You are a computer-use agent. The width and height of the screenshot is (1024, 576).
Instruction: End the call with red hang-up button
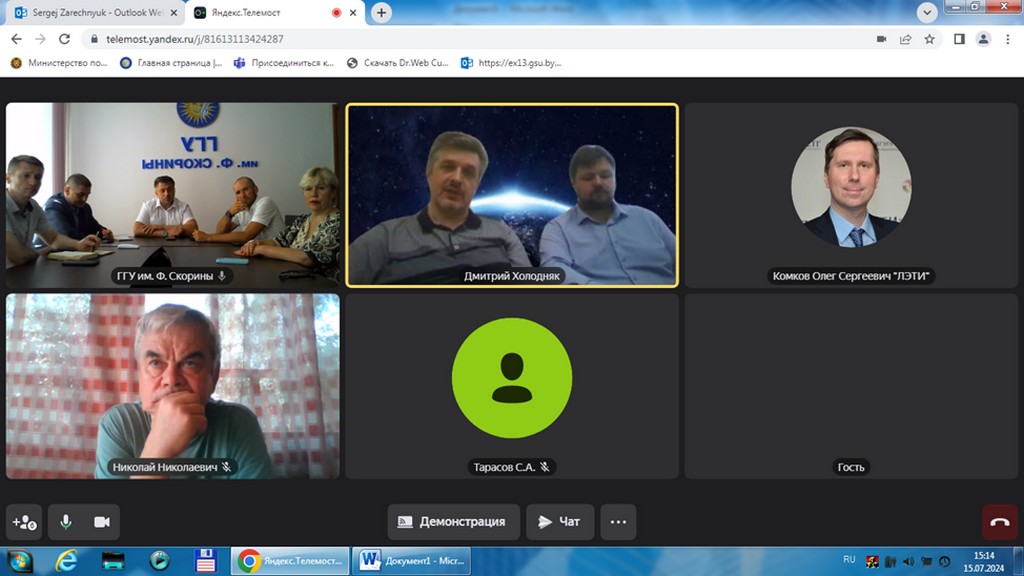(999, 522)
